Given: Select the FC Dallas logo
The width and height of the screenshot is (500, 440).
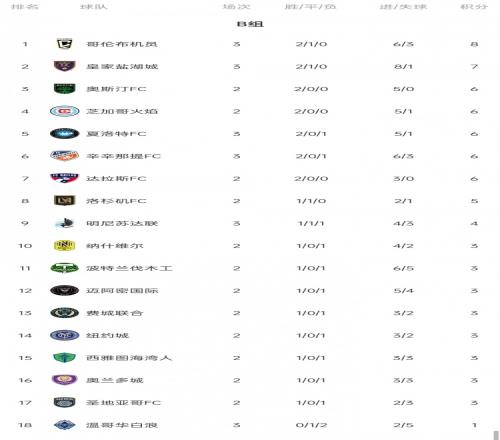Looking at the screenshot, I should point(64,178).
